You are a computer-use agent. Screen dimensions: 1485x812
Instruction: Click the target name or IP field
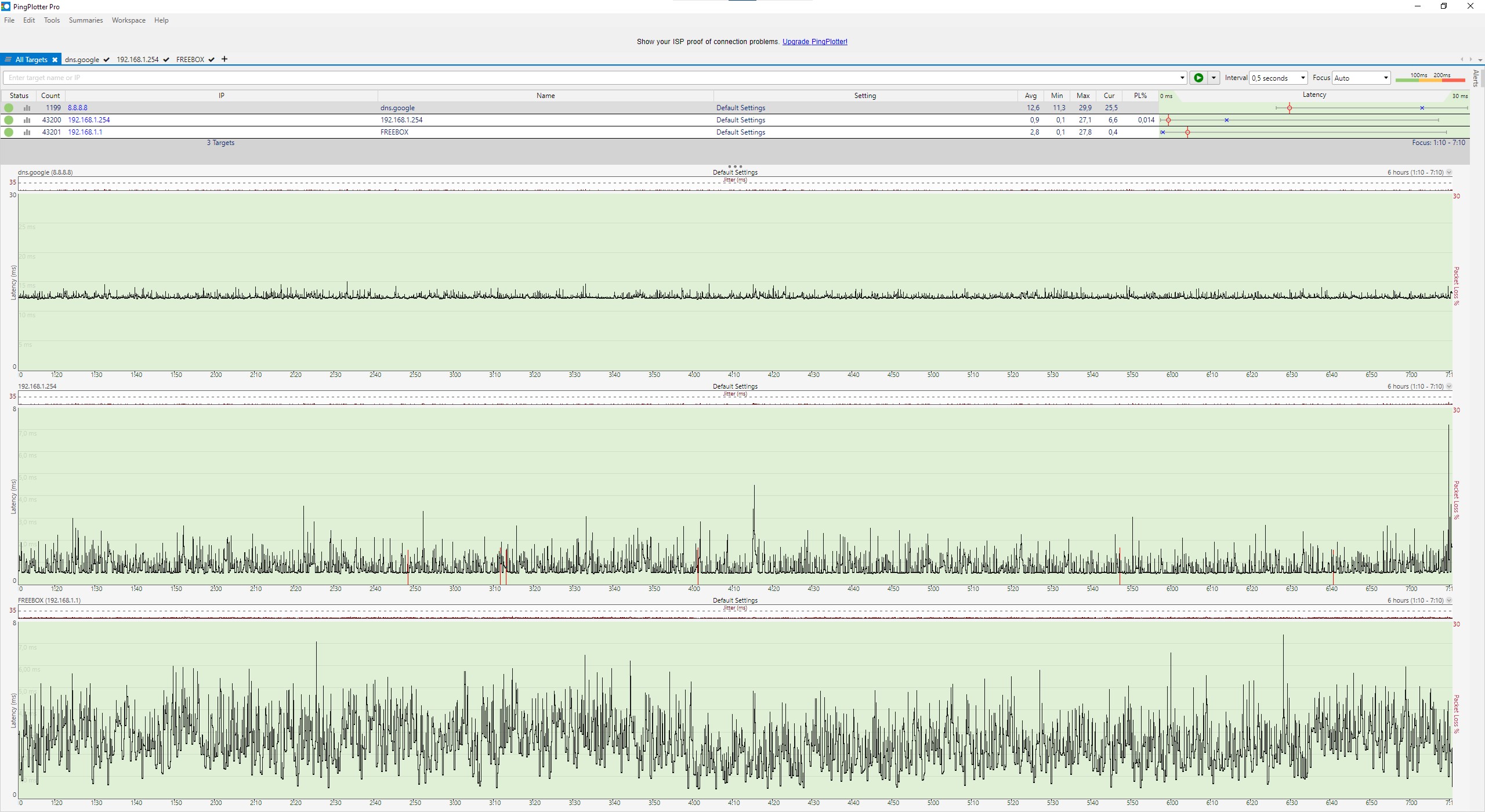point(592,78)
